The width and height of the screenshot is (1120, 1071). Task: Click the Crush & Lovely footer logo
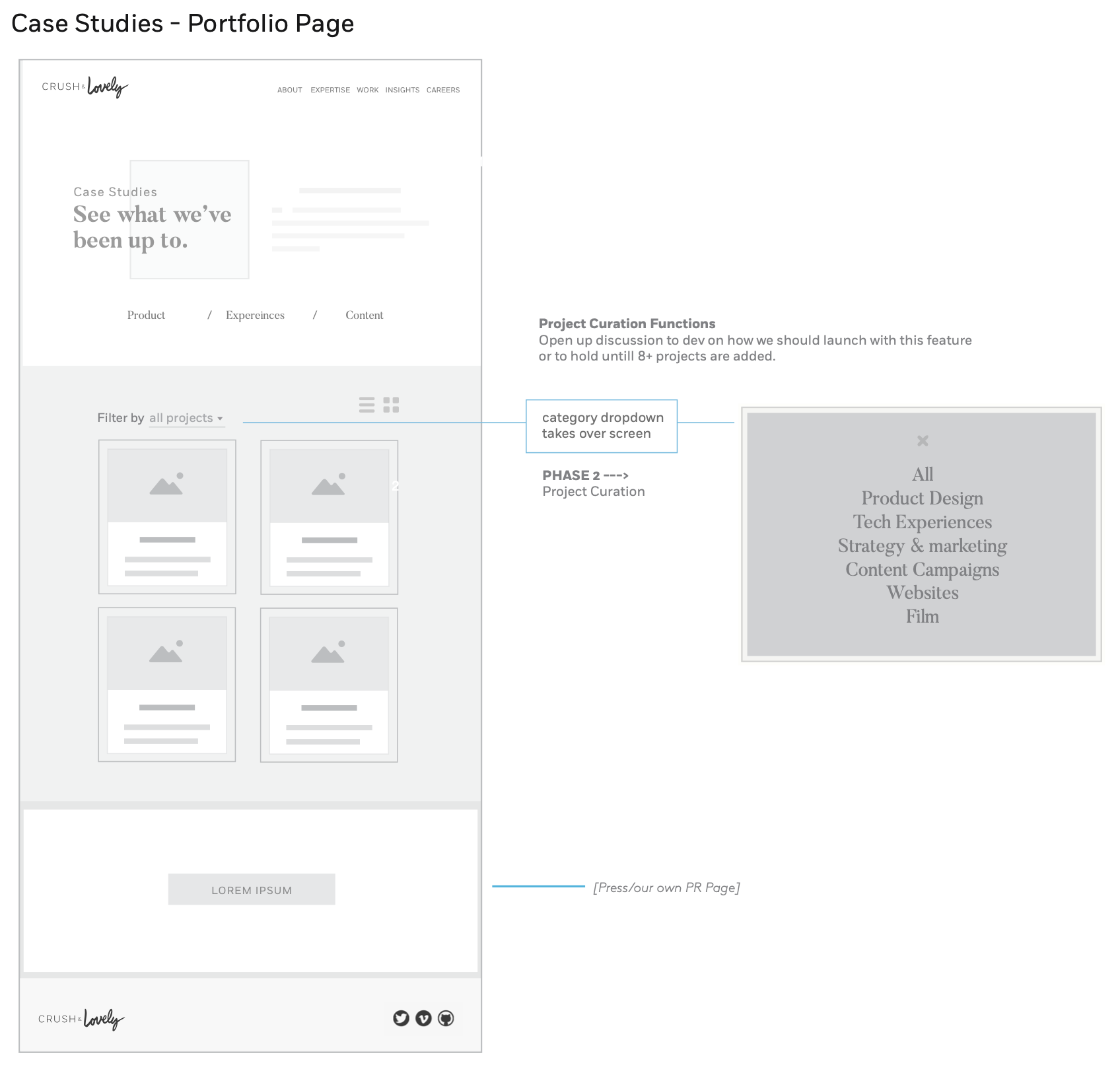click(81, 1019)
